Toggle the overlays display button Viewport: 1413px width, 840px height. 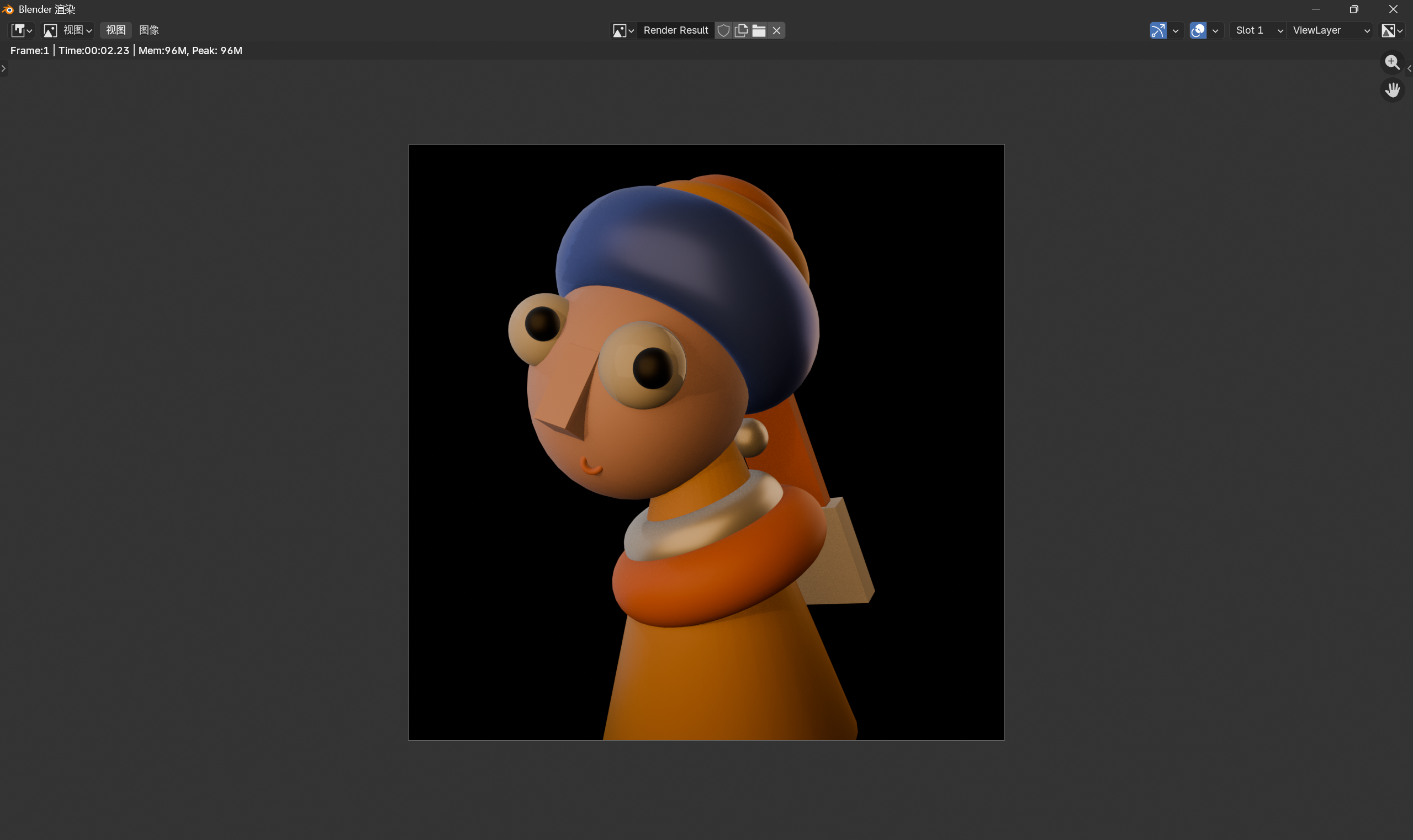[x=1198, y=30]
